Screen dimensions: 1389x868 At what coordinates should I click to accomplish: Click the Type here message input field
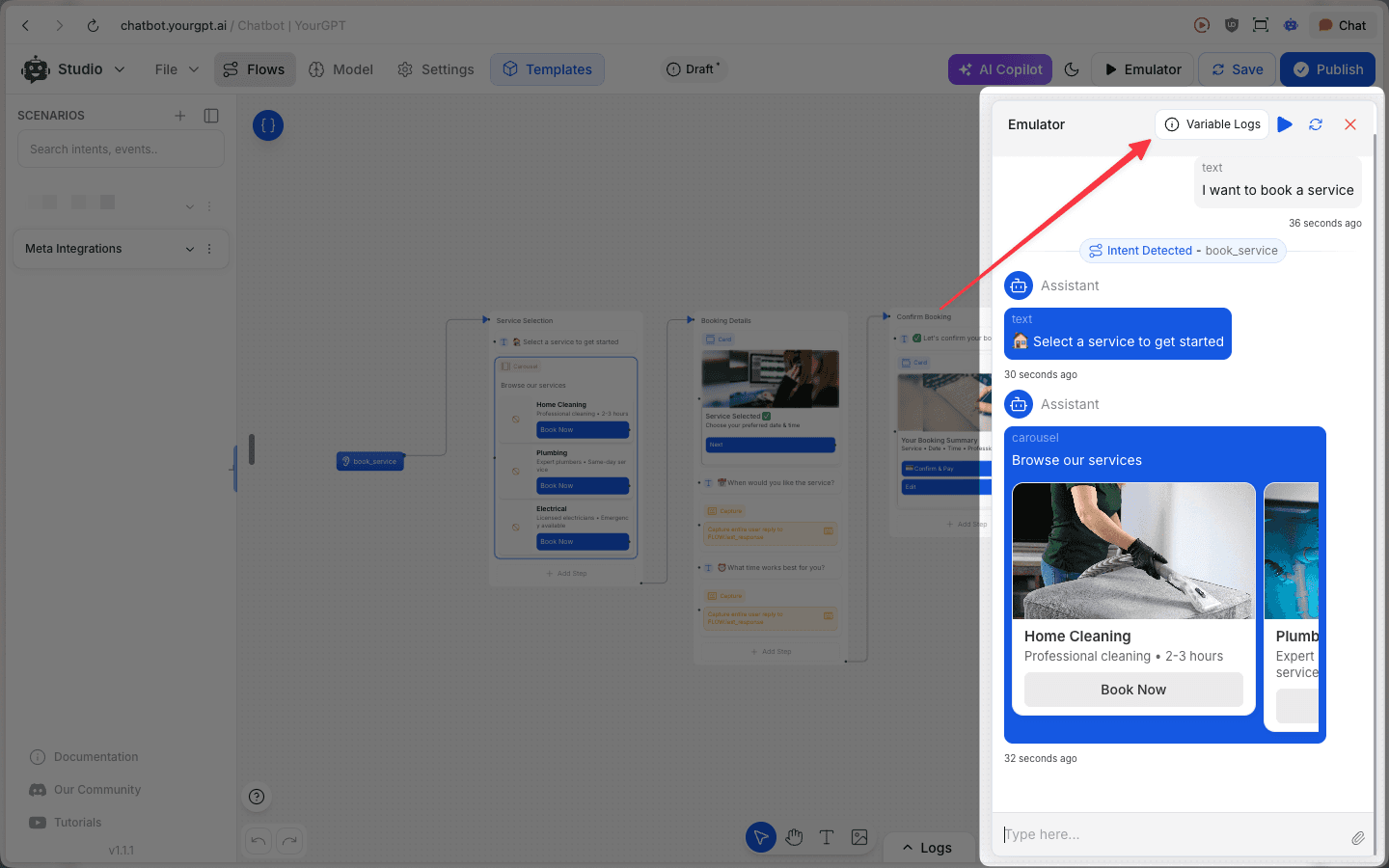[x=1172, y=834]
